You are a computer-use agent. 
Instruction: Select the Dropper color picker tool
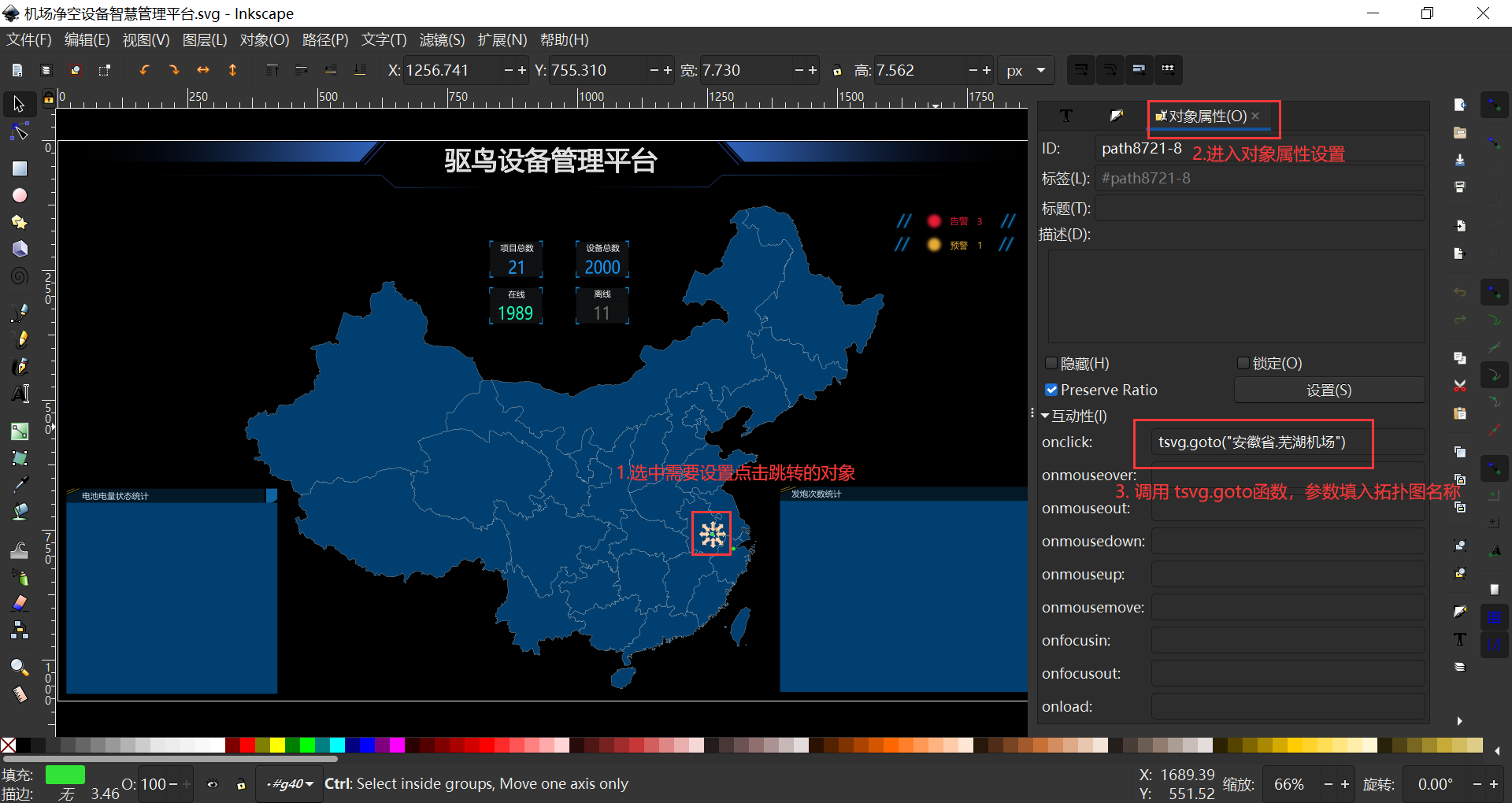pos(19,484)
